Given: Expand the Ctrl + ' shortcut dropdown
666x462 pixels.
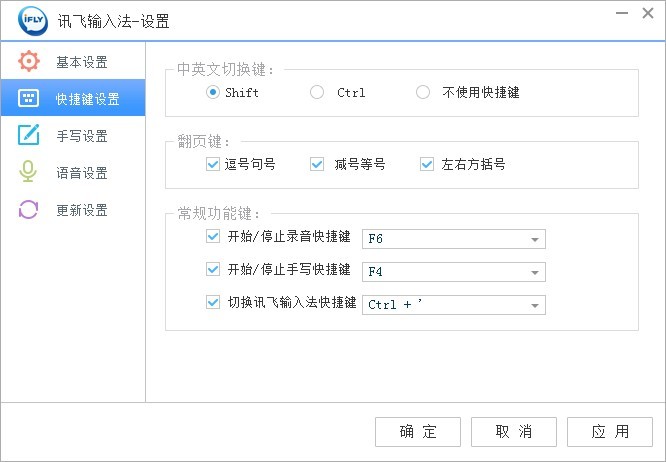Looking at the screenshot, I should pos(536,305).
